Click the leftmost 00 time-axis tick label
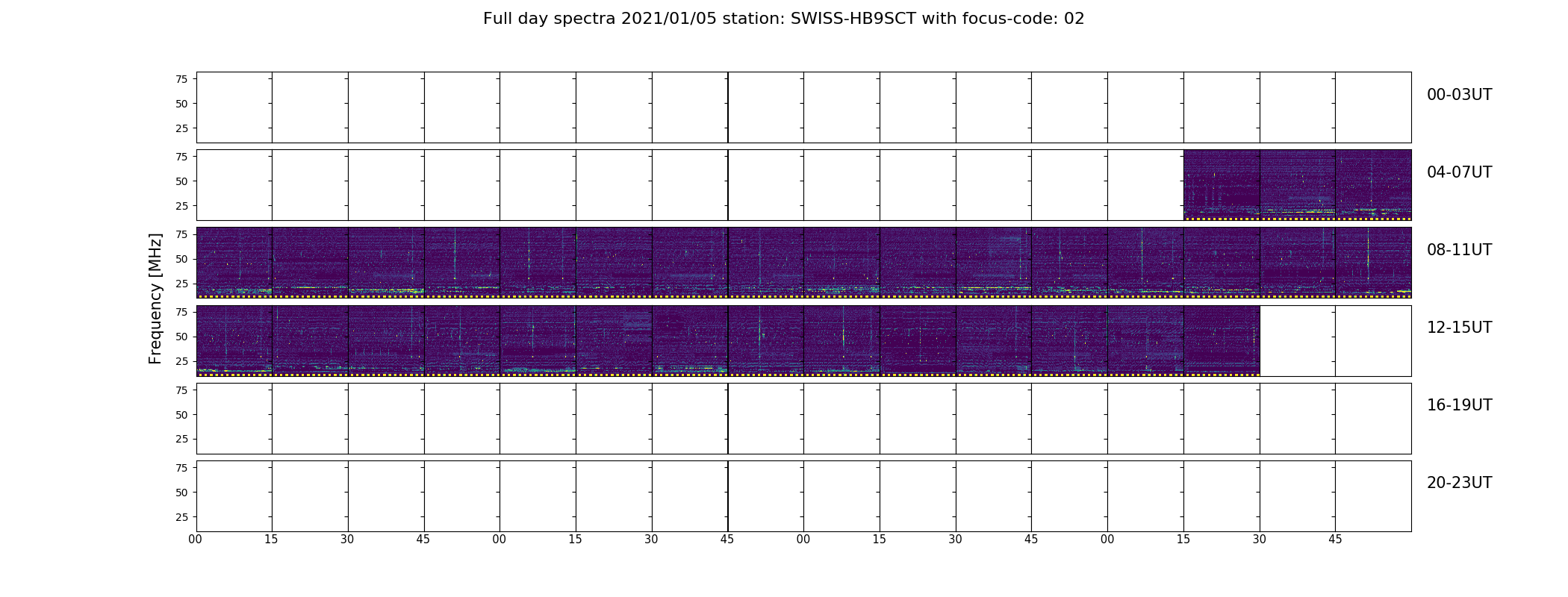The width and height of the screenshot is (1568, 597). point(196,540)
